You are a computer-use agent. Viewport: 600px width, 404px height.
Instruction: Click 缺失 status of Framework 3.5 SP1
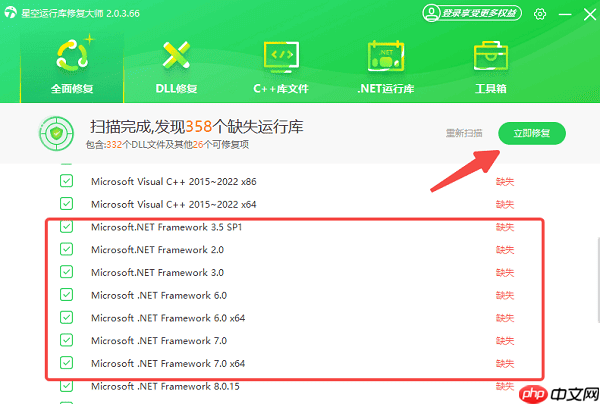pyautogui.click(x=505, y=227)
